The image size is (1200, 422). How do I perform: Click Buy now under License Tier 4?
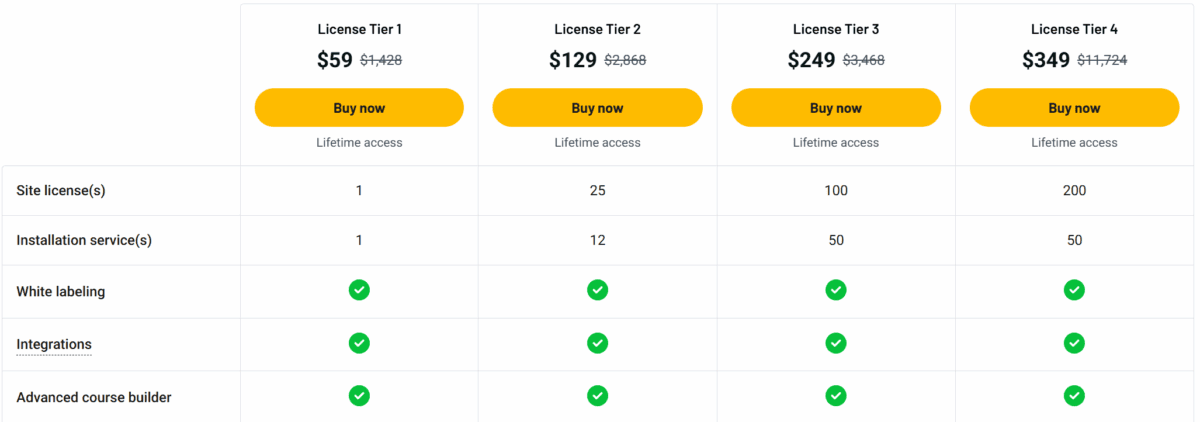pyautogui.click(x=1074, y=108)
